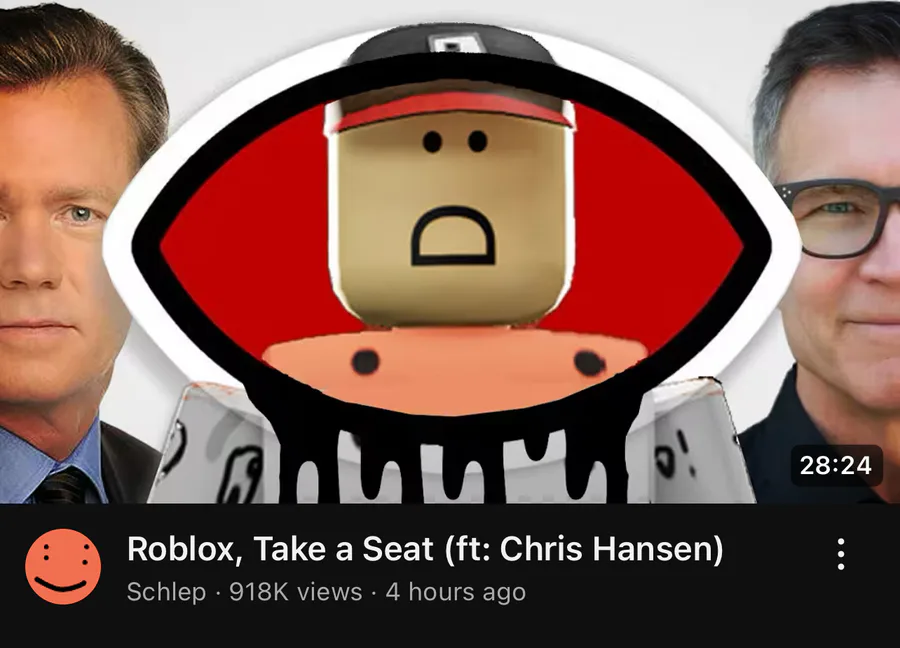Image resolution: width=900 pixels, height=648 pixels.
Task: Click the 4 hours ago timestamp
Action: click(x=455, y=592)
